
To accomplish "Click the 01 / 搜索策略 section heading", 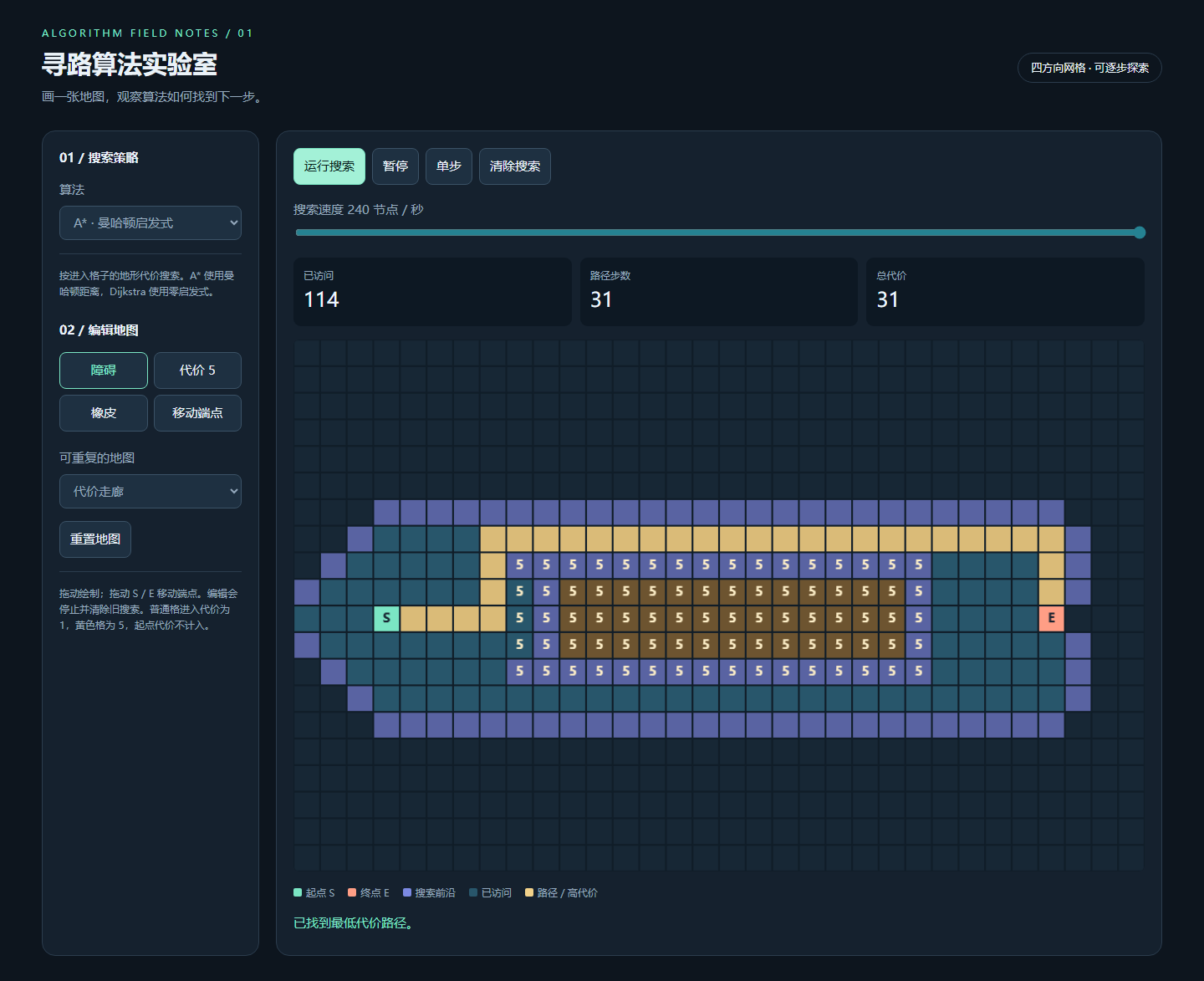I will [99, 158].
